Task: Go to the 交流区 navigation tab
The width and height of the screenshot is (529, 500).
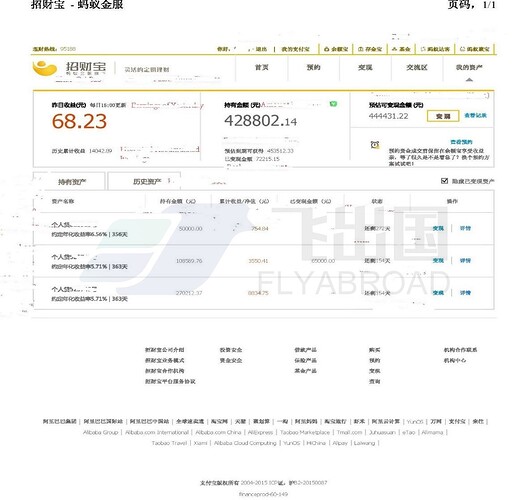Action: click(x=417, y=67)
